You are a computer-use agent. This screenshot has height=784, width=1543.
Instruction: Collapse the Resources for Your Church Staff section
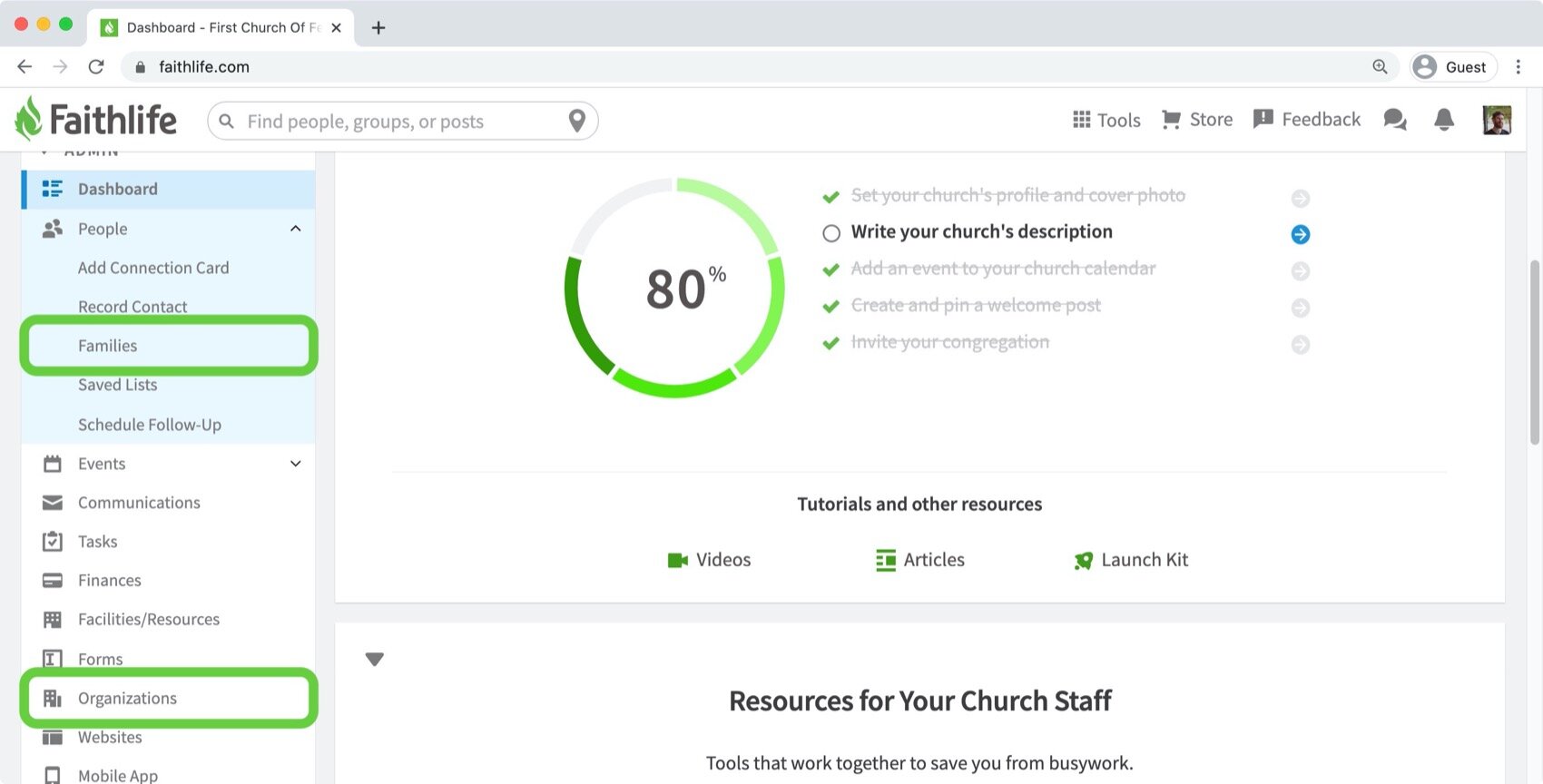(375, 660)
